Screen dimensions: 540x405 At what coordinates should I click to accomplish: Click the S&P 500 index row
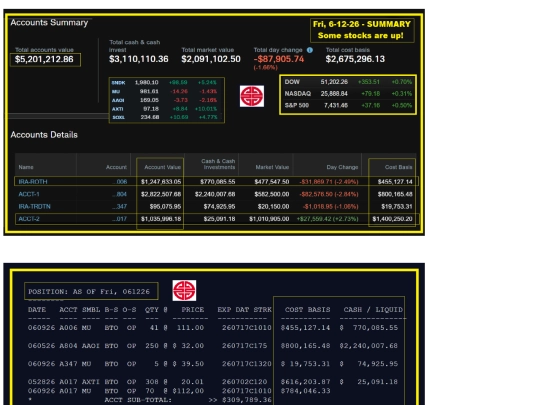click(x=348, y=105)
